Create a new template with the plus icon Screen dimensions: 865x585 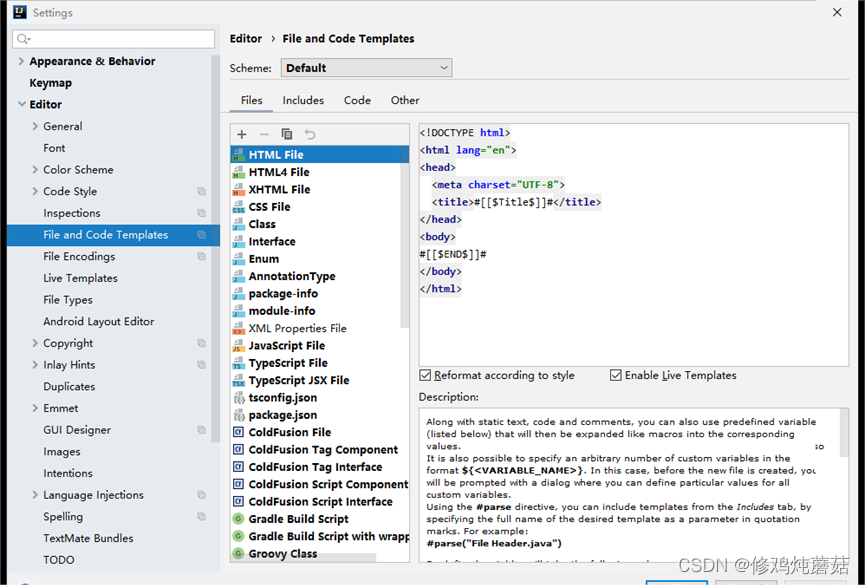[241, 134]
